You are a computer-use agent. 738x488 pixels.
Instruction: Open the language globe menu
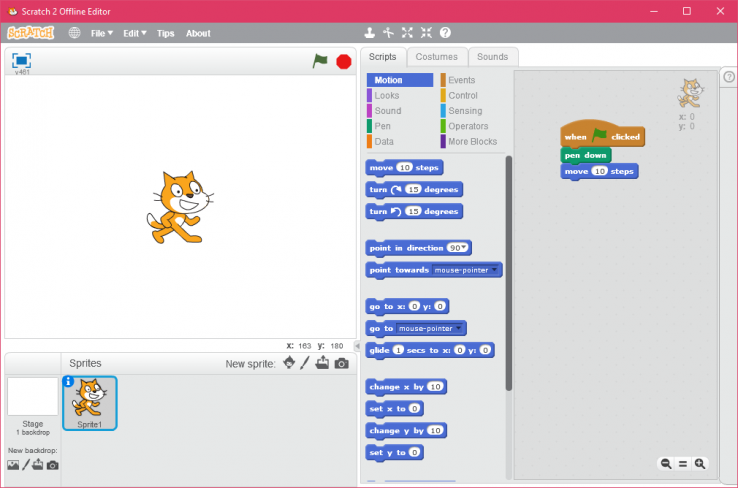(x=74, y=33)
